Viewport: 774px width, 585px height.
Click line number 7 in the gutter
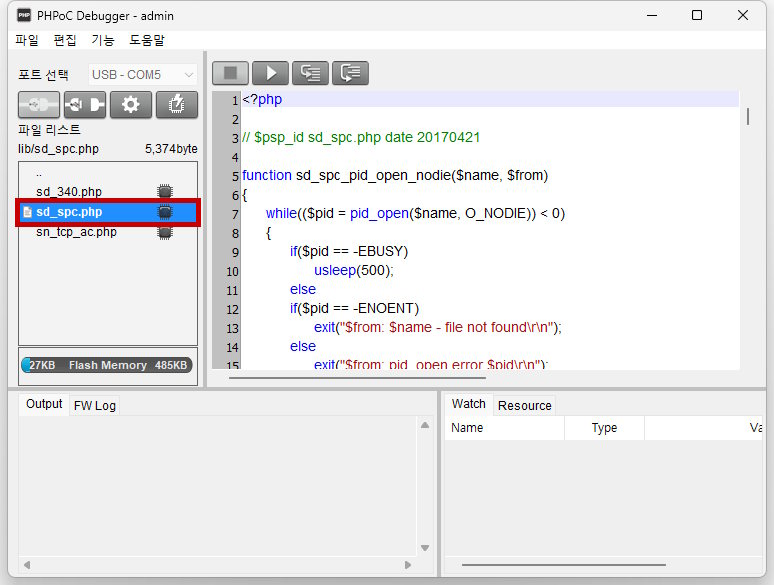[235, 215]
